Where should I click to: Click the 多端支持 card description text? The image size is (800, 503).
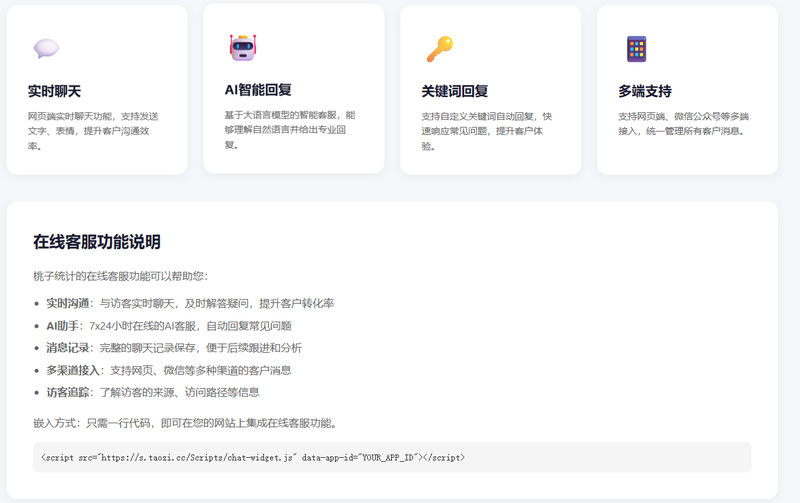(x=683, y=123)
